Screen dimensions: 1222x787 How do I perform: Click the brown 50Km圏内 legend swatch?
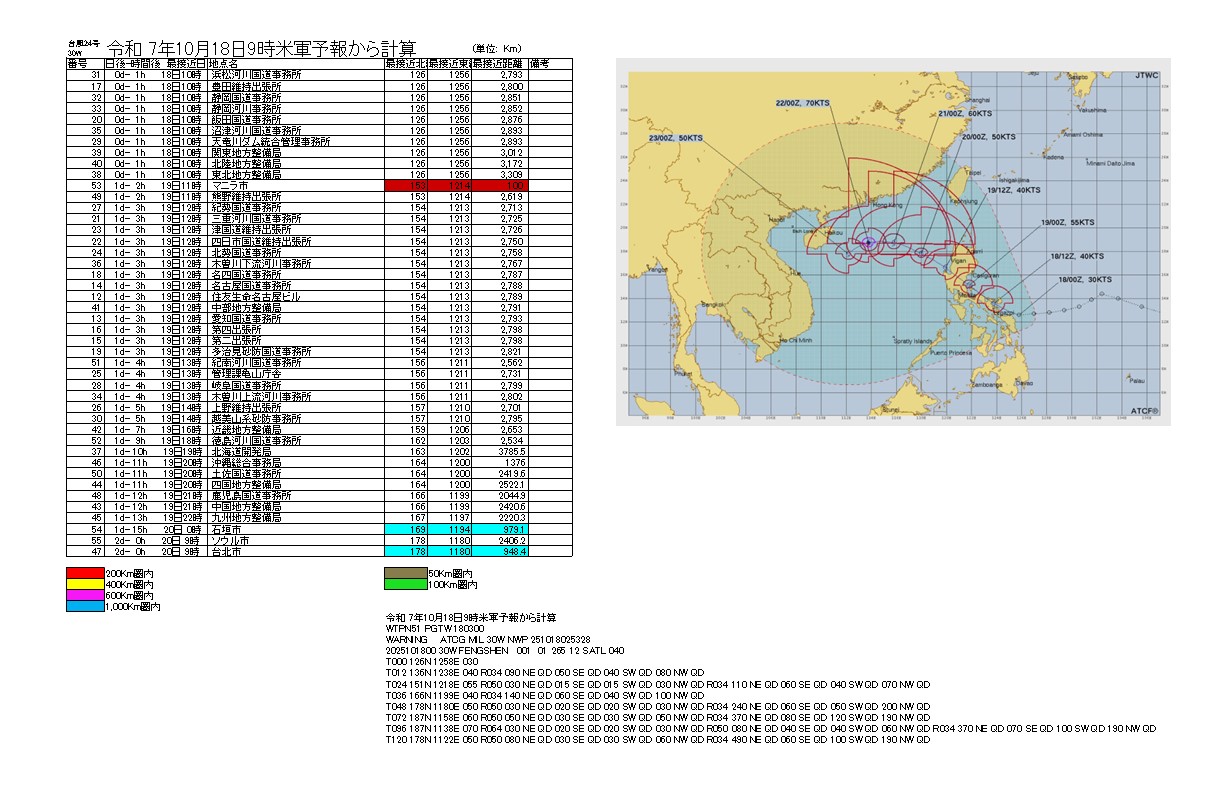(x=406, y=573)
